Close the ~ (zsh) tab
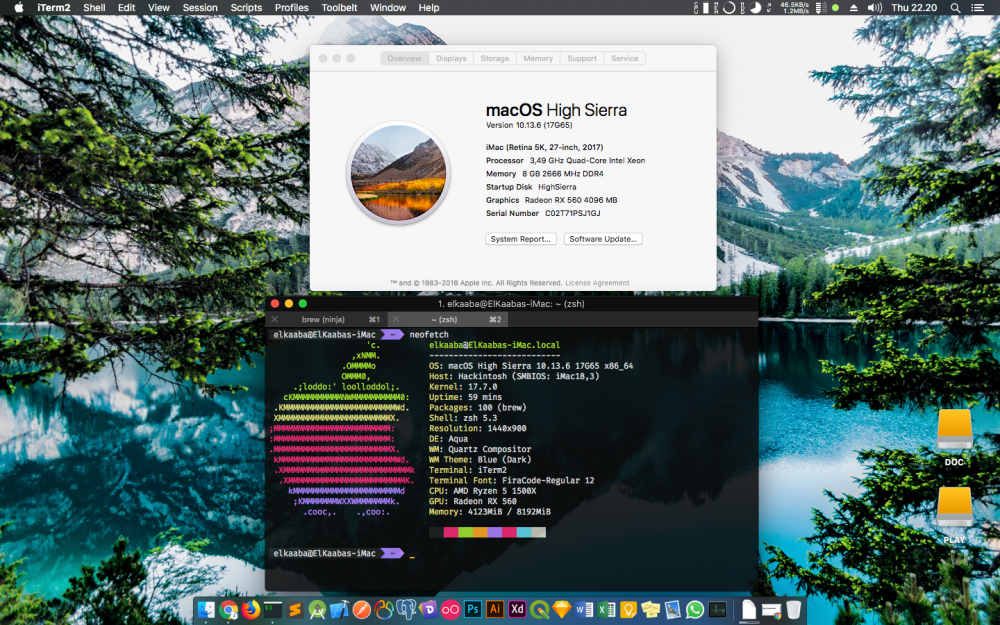 [396, 319]
